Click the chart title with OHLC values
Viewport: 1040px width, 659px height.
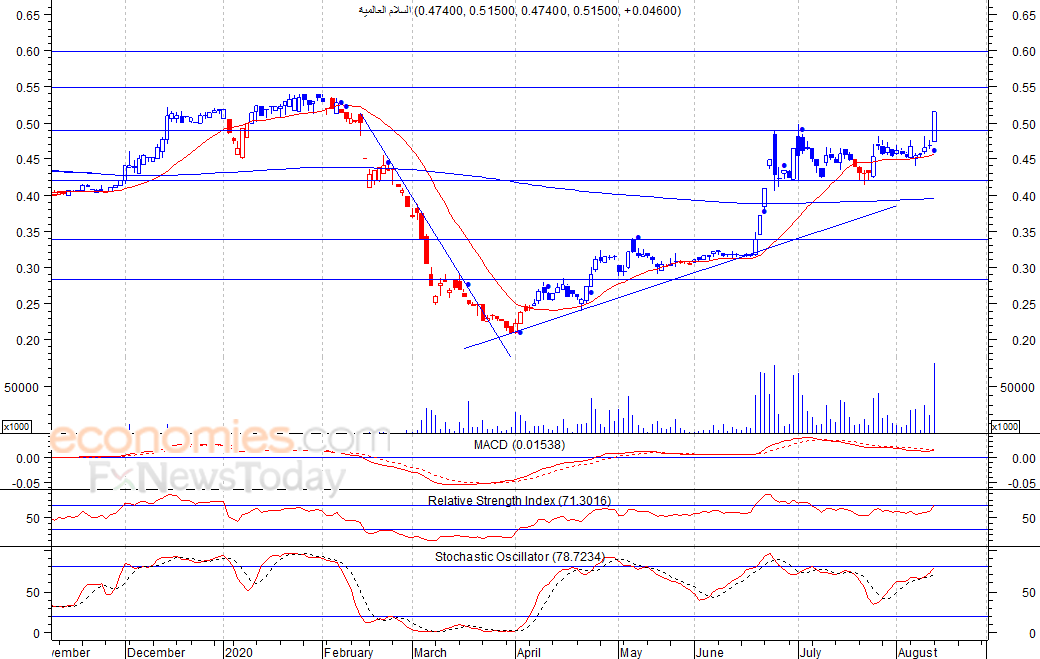click(x=519, y=10)
